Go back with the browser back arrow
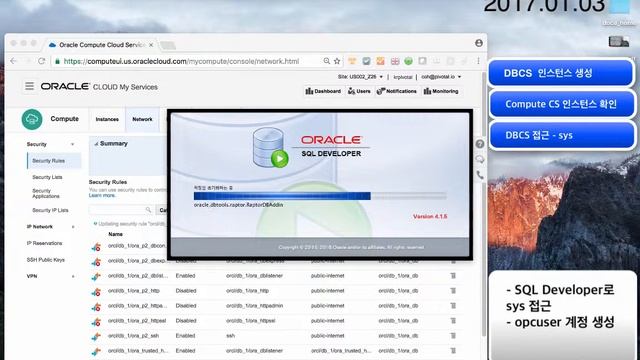 (13, 61)
